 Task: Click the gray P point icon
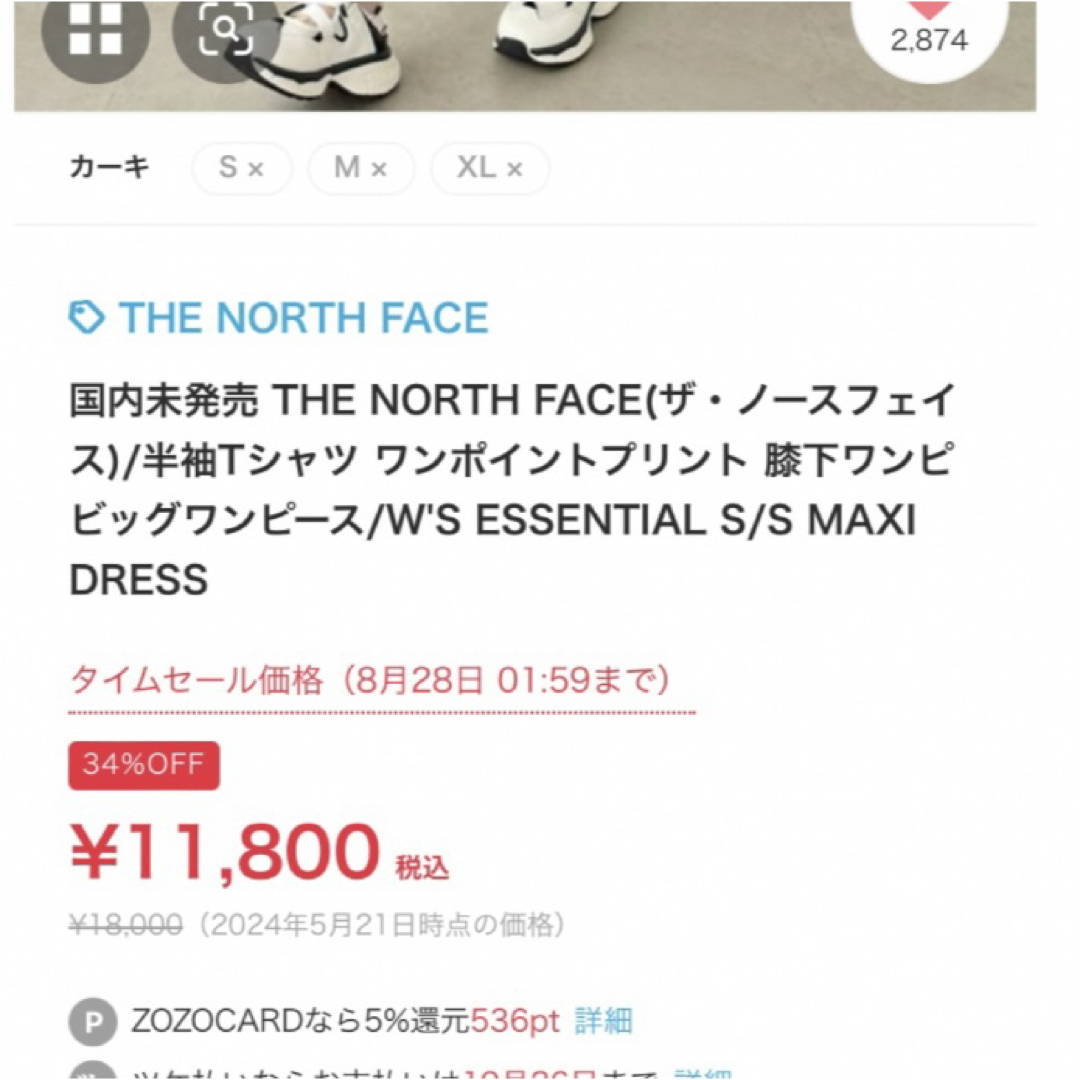93,1021
